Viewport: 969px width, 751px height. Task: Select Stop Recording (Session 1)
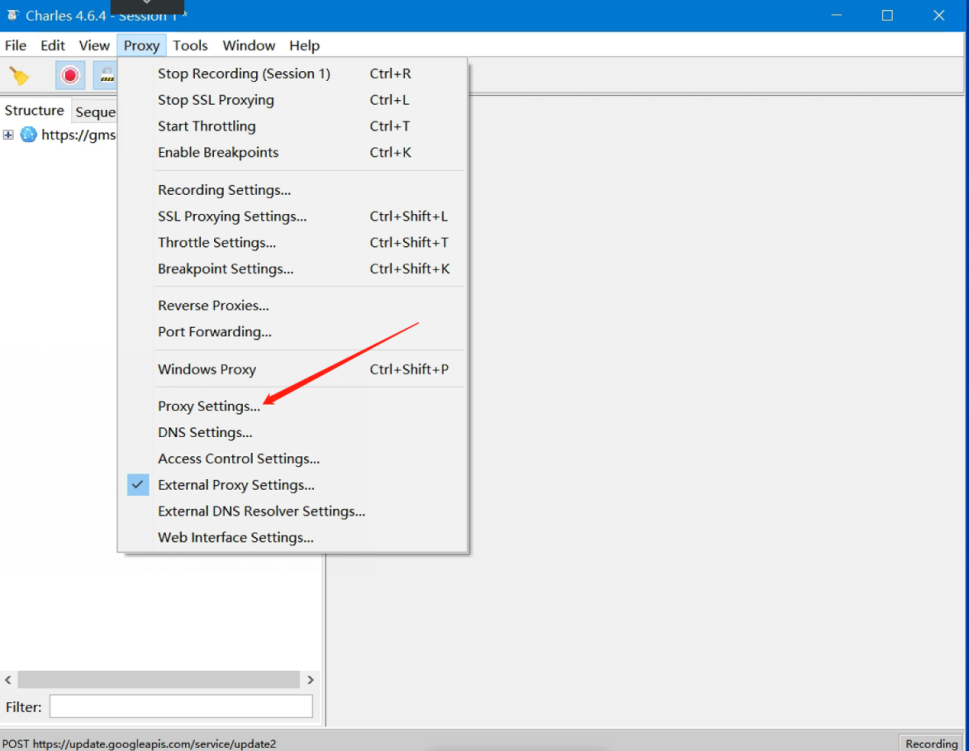[292, 74]
